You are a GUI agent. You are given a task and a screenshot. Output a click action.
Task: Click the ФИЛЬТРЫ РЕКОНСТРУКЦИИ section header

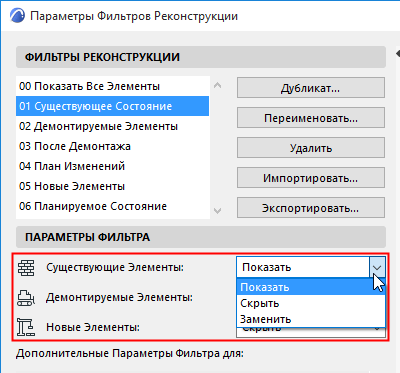[x=201, y=57]
